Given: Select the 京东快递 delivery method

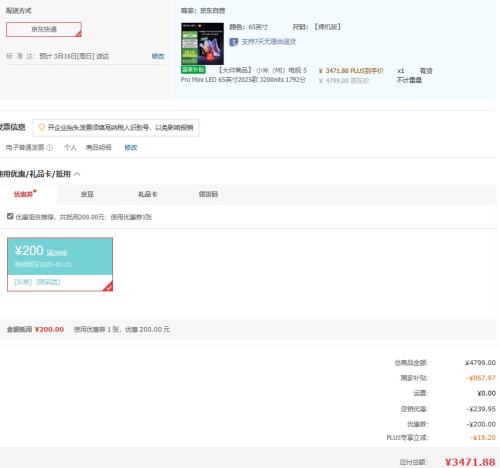Looking at the screenshot, I should coord(44,29).
